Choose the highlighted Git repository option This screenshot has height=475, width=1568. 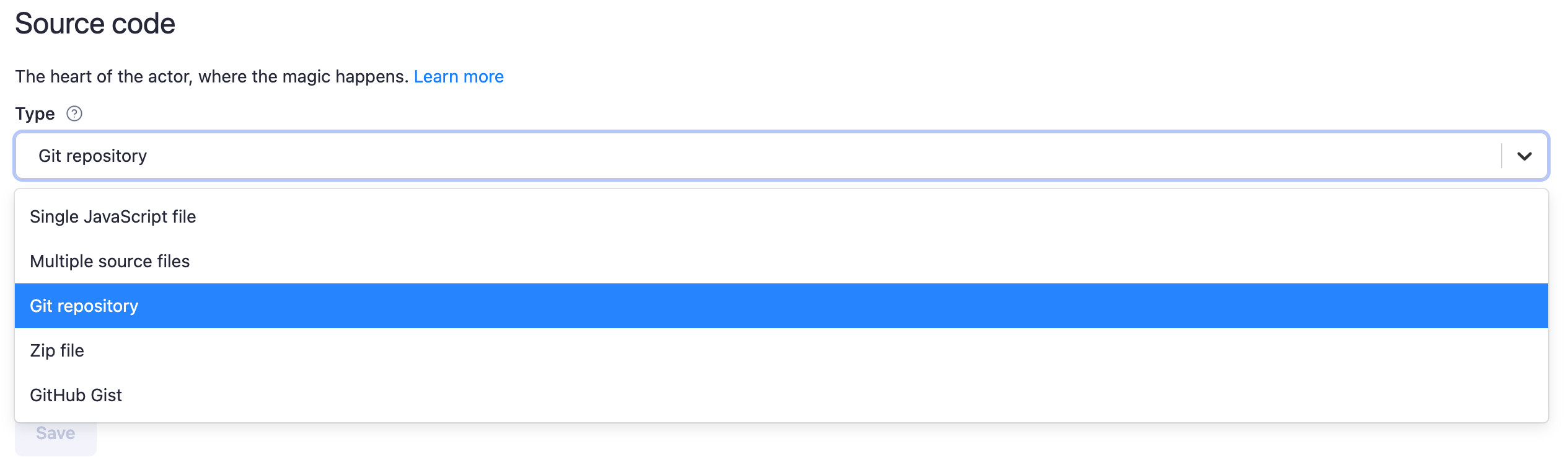coord(84,306)
